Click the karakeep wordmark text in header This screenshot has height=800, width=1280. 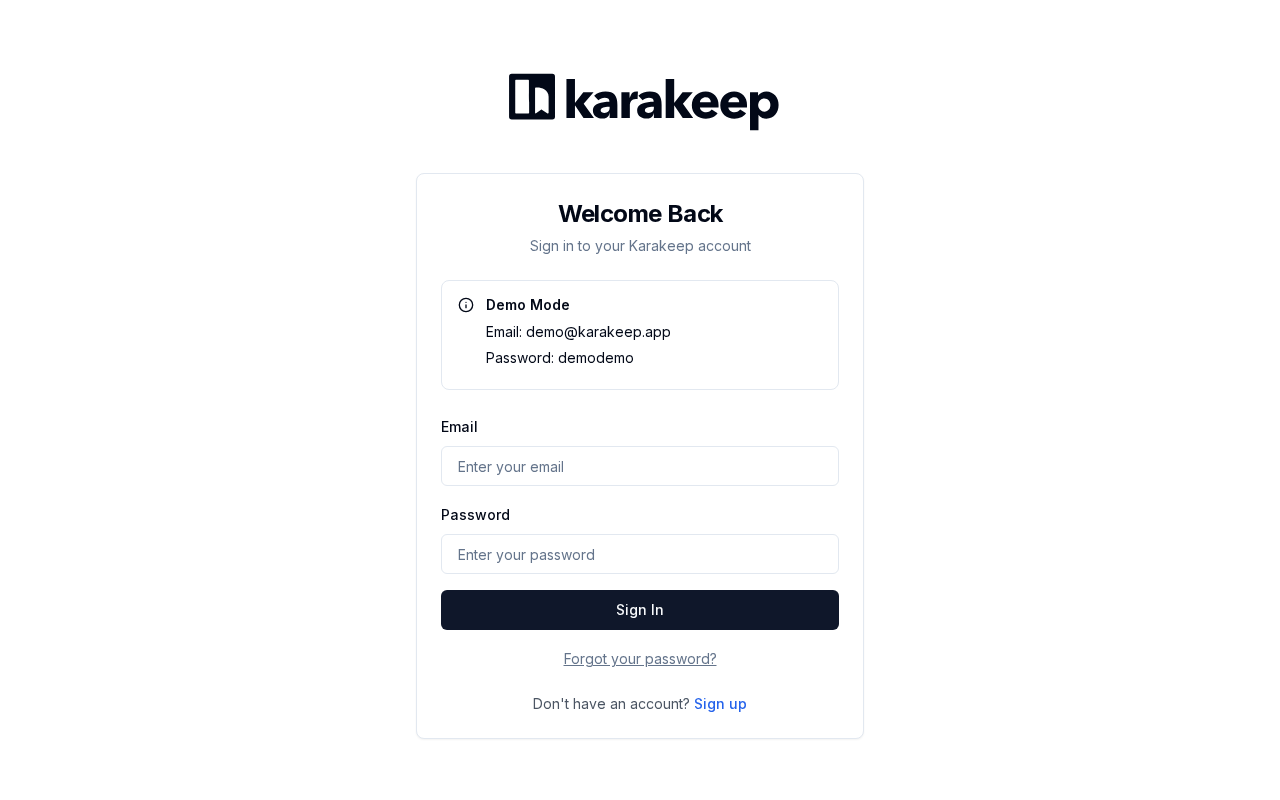click(x=672, y=102)
